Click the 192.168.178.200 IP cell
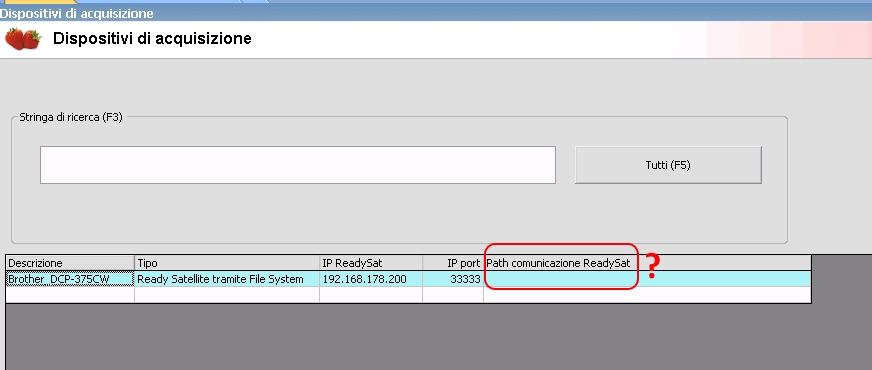 click(371, 279)
